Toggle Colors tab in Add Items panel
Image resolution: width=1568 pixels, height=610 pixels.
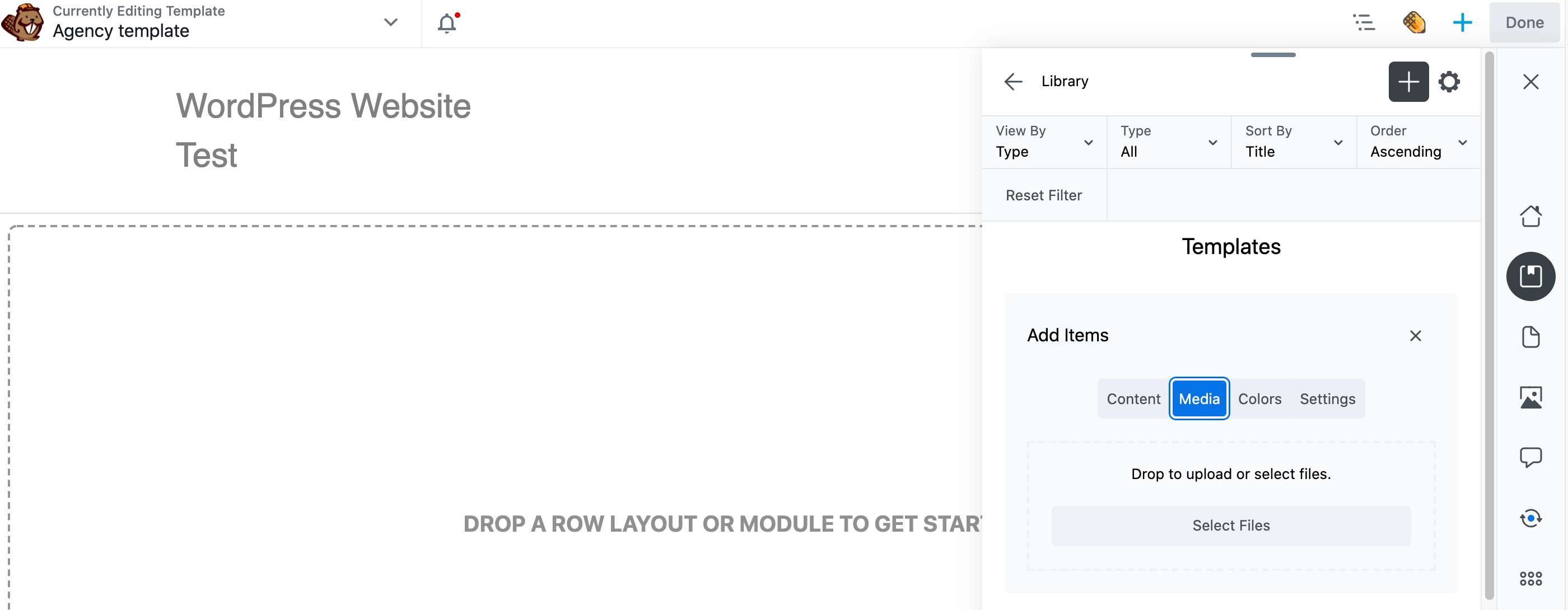click(x=1260, y=398)
